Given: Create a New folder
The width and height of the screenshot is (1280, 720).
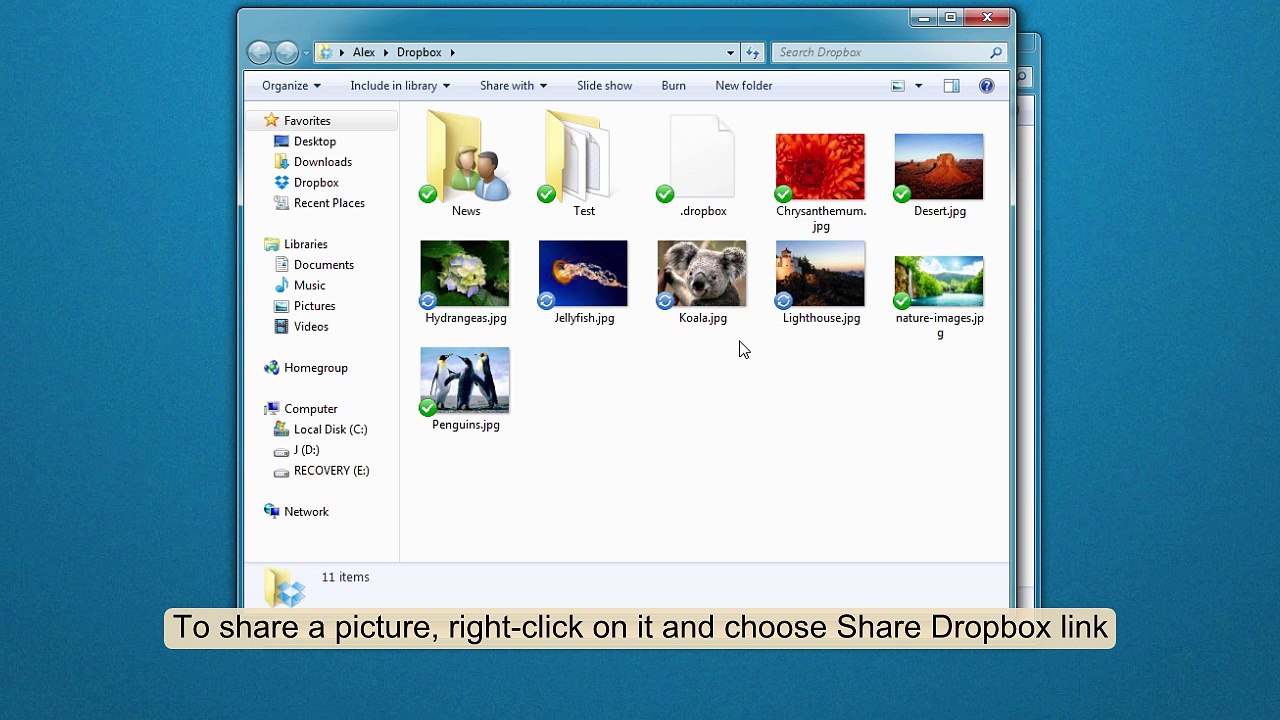Looking at the screenshot, I should 743,86.
